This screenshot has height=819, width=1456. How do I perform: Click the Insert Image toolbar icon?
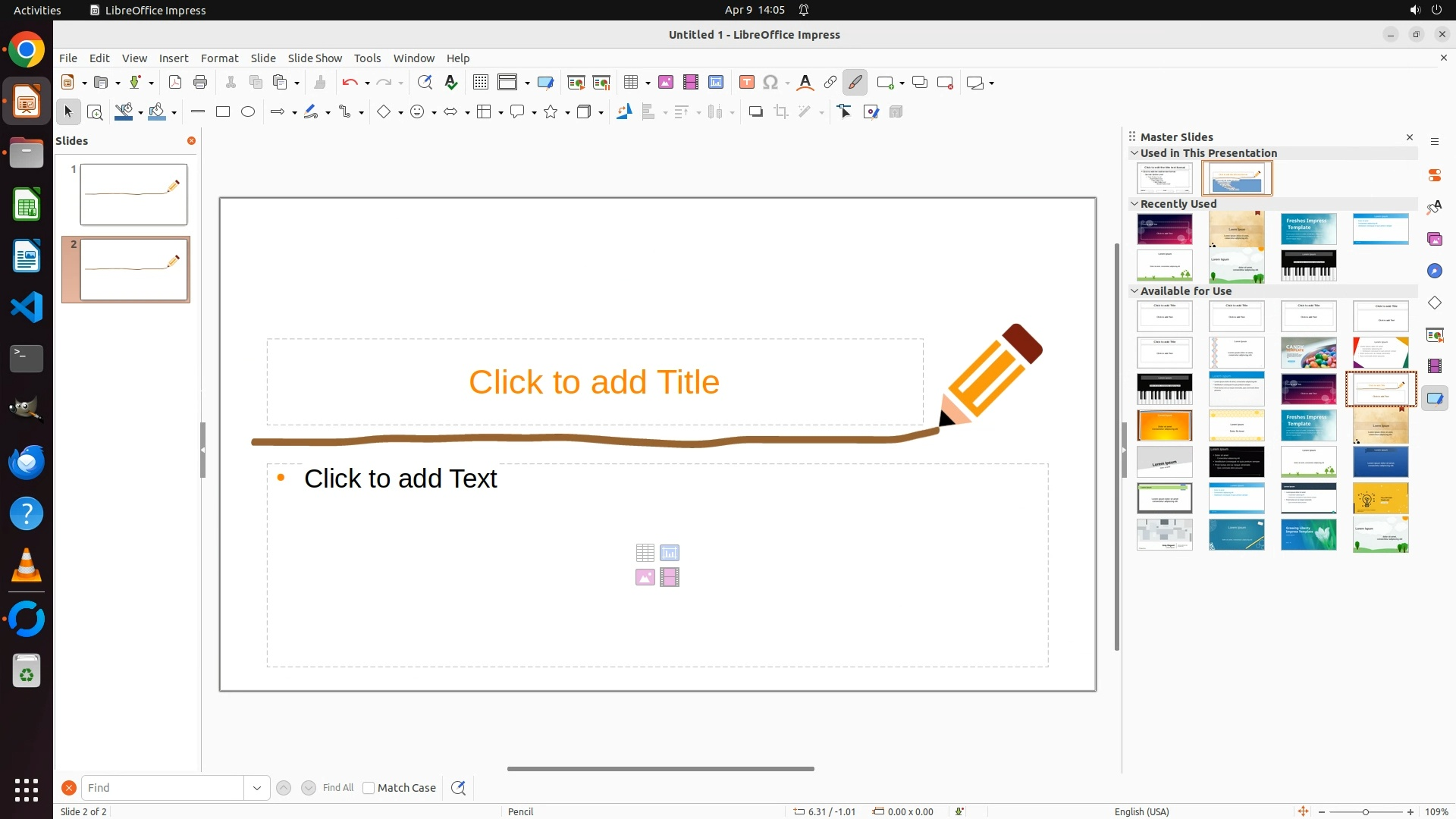(666, 83)
